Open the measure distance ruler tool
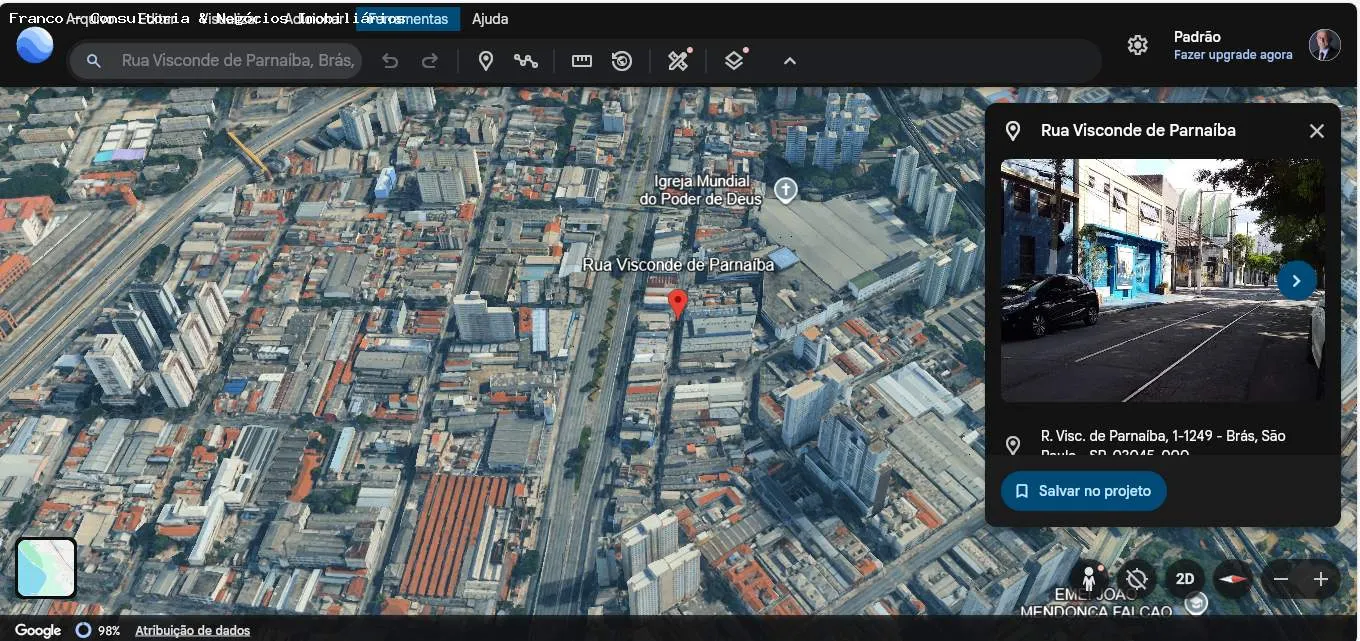The height and width of the screenshot is (641, 1360). tap(582, 61)
